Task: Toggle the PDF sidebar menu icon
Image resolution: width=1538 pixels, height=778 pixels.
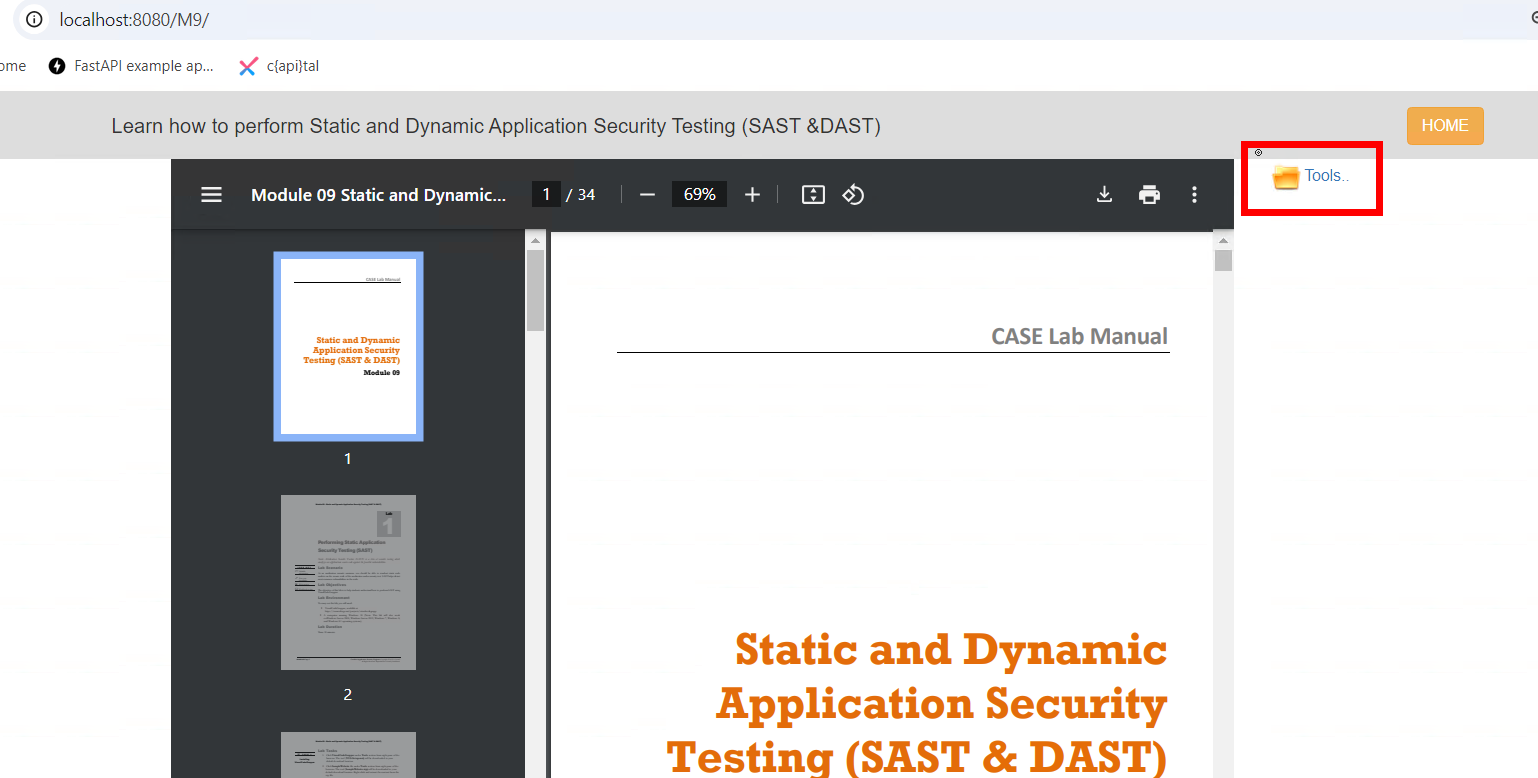Action: click(211, 195)
